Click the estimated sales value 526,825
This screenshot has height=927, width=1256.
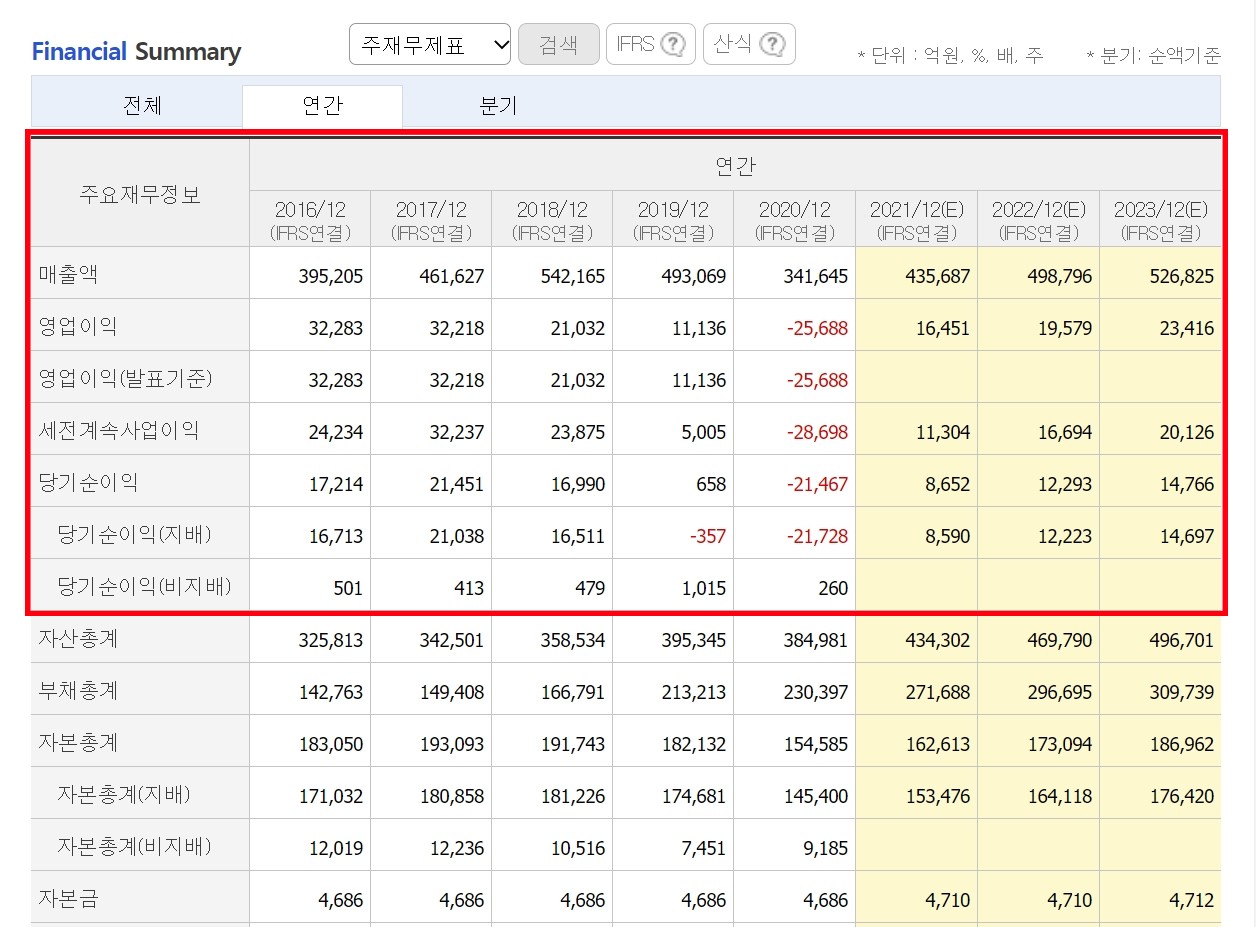click(x=1181, y=277)
